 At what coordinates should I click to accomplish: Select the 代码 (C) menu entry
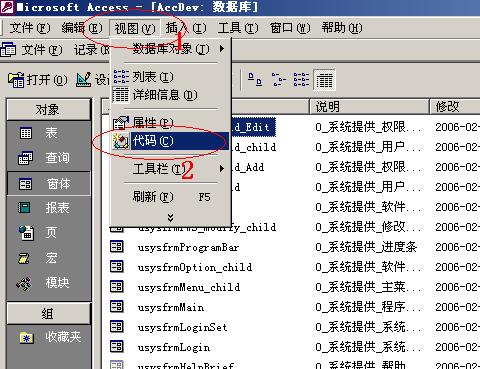[x=170, y=141]
